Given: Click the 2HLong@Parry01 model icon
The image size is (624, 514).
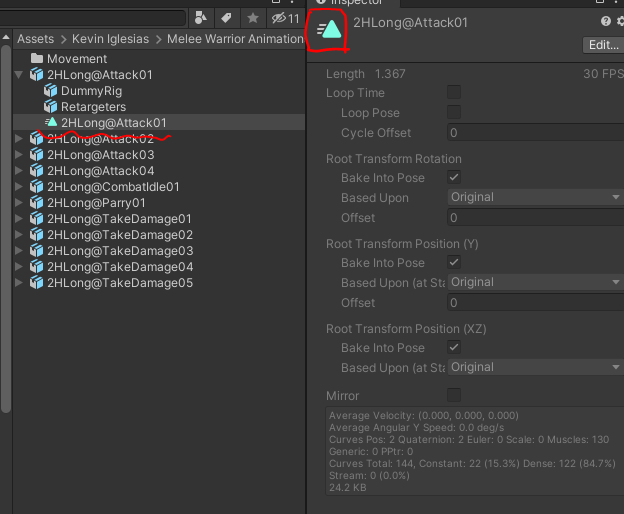Looking at the screenshot, I should 37,203.
